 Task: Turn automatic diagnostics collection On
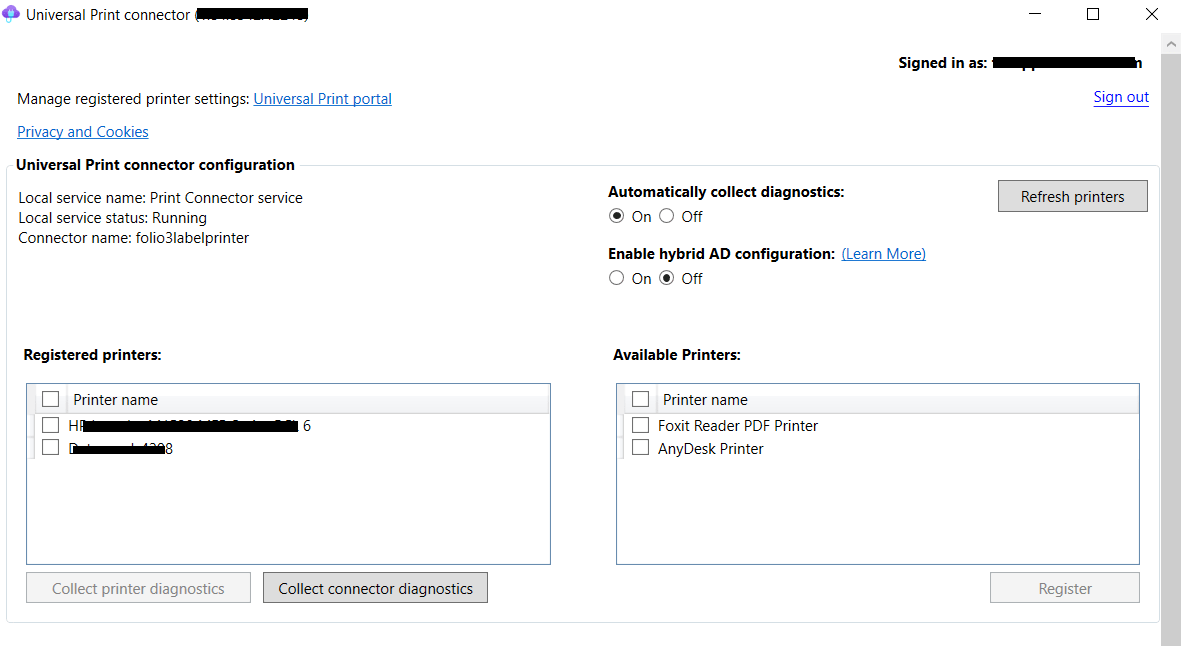[x=617, y=217]
